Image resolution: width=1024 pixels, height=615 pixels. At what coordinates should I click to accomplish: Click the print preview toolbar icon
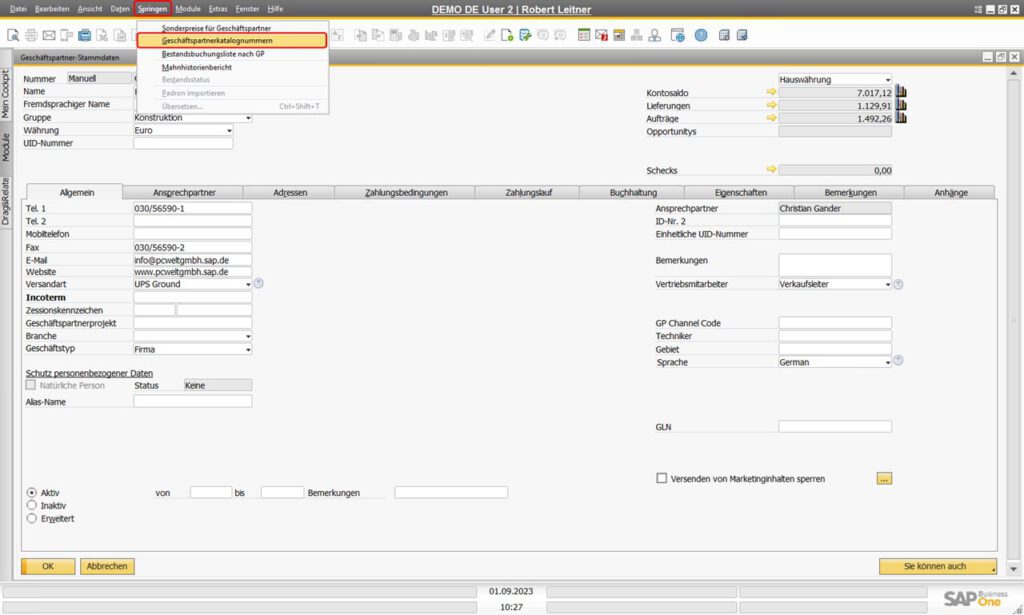[14, 35]
